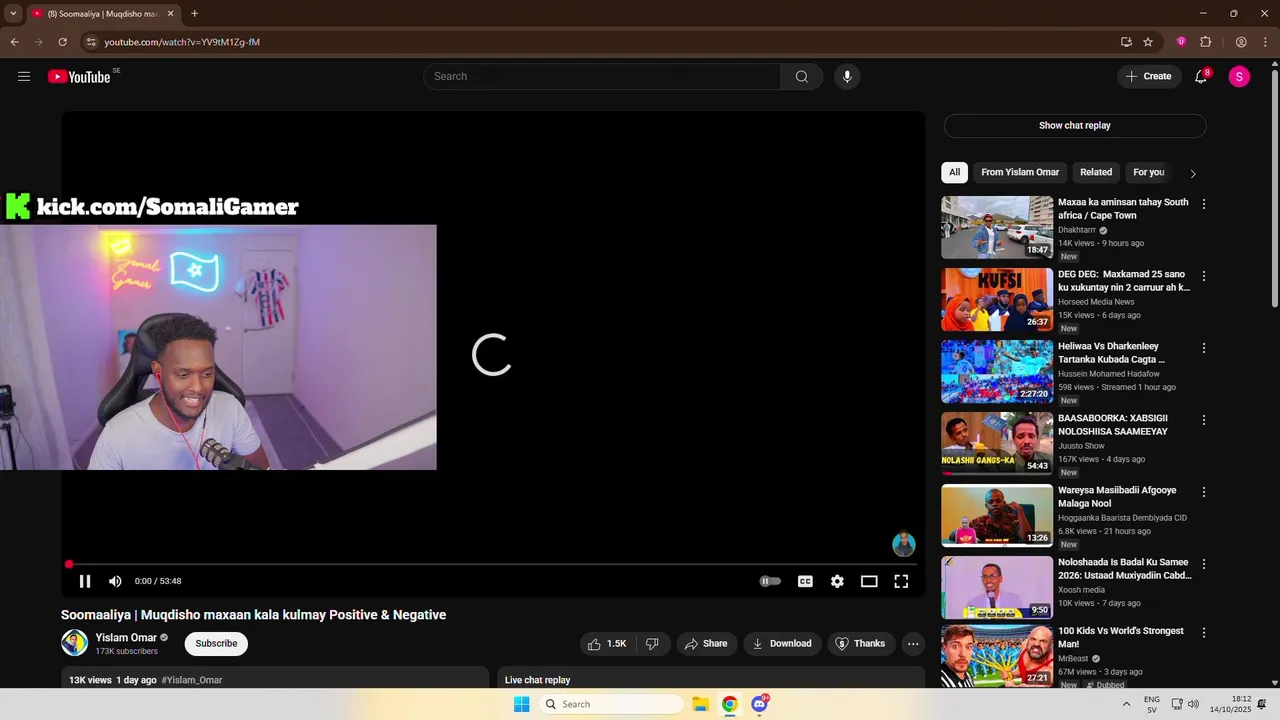Click the browser address bar URL
This screenshot has width=1280, height=720.
pyautogui.click(x=182, y=42)
